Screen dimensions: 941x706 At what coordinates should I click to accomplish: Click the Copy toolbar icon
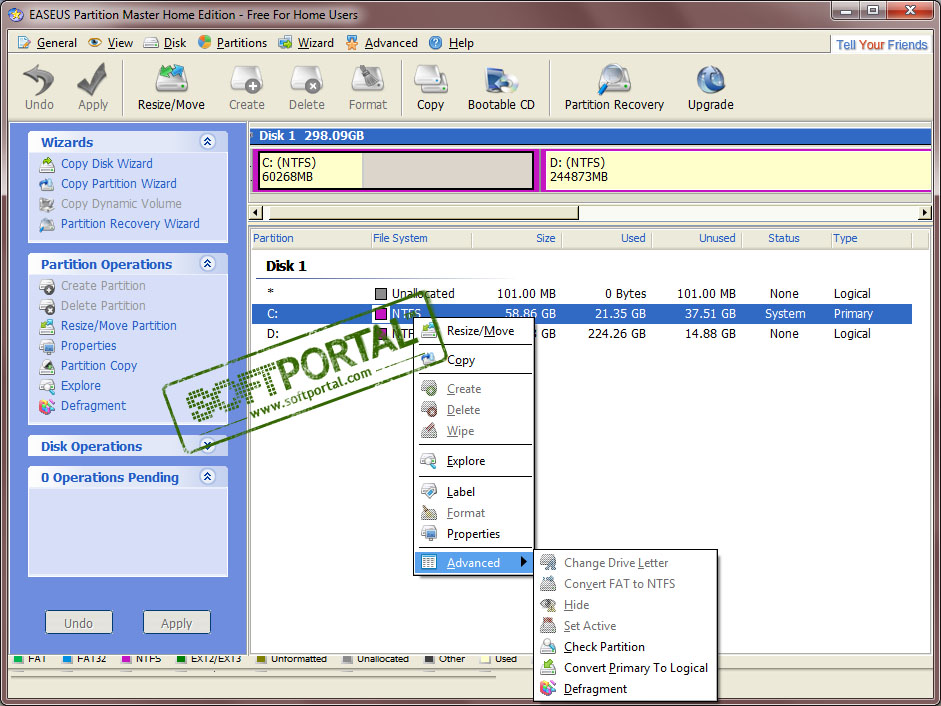pyautogui.click(x=430, y=87)
